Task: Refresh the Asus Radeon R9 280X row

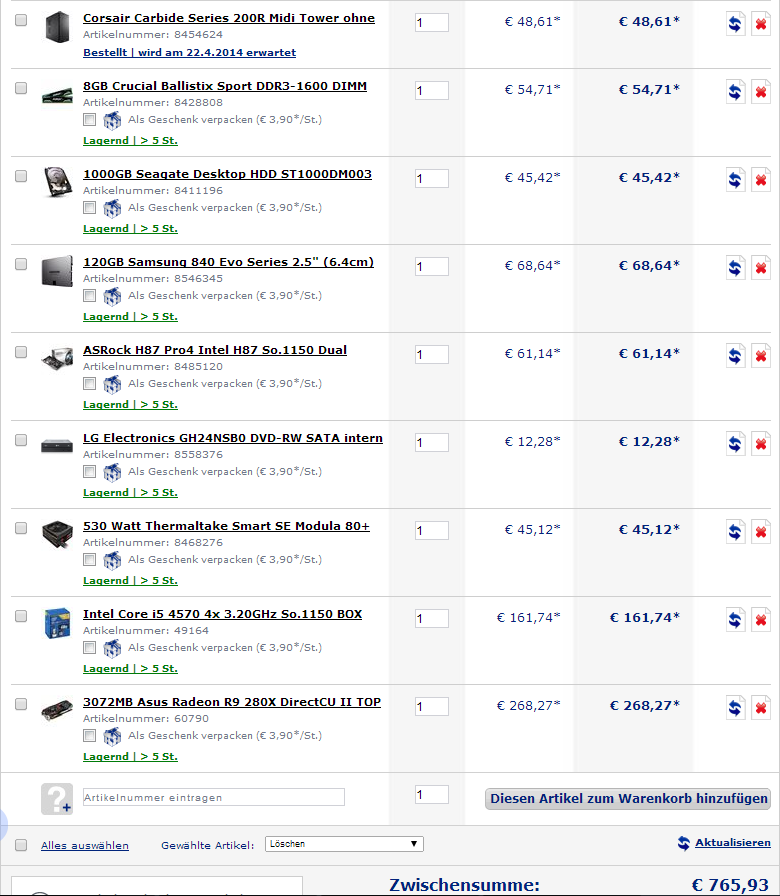Action: 735,708
